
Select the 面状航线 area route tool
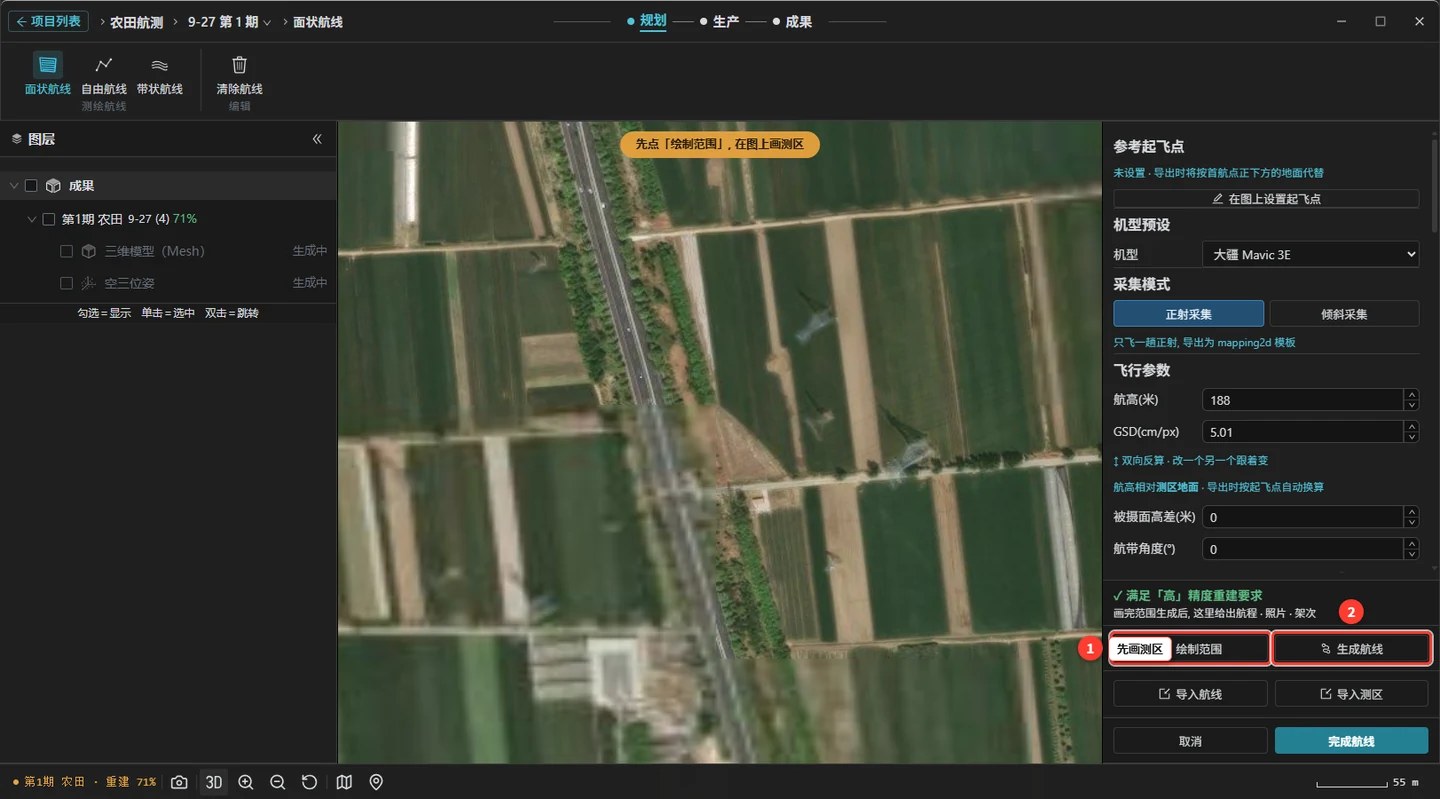[x=47, y=74]
